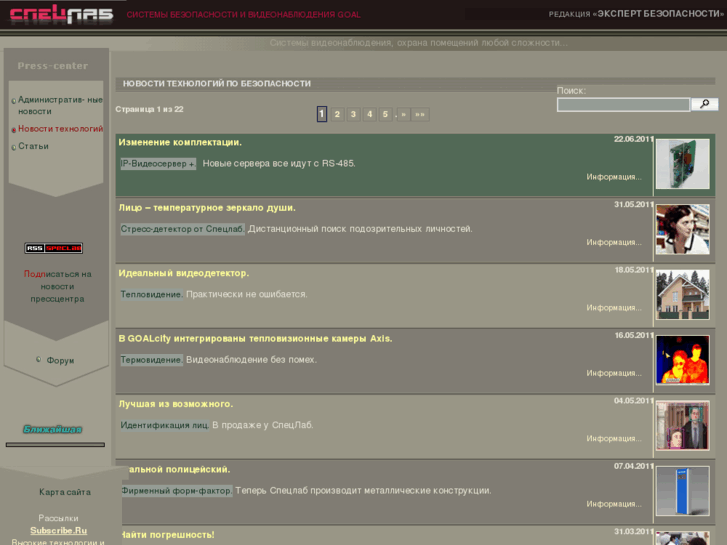The height and width of the screenshot is (545, 727).
Task: Click the Стресс-детектор от Спецлаб tag
Action: click(182, 229)
